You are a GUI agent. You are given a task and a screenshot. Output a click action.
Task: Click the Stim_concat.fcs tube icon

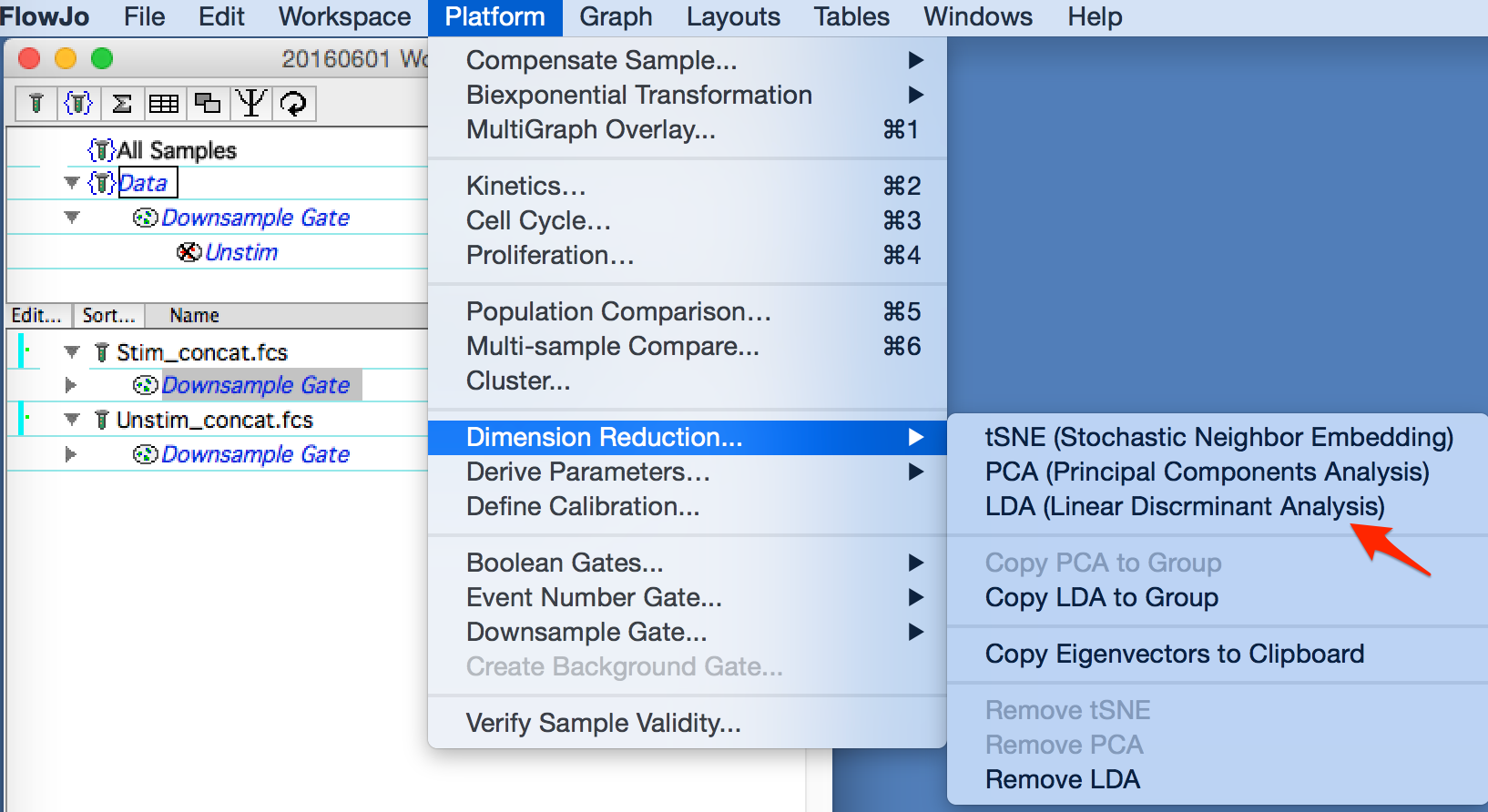coord(102,352)
